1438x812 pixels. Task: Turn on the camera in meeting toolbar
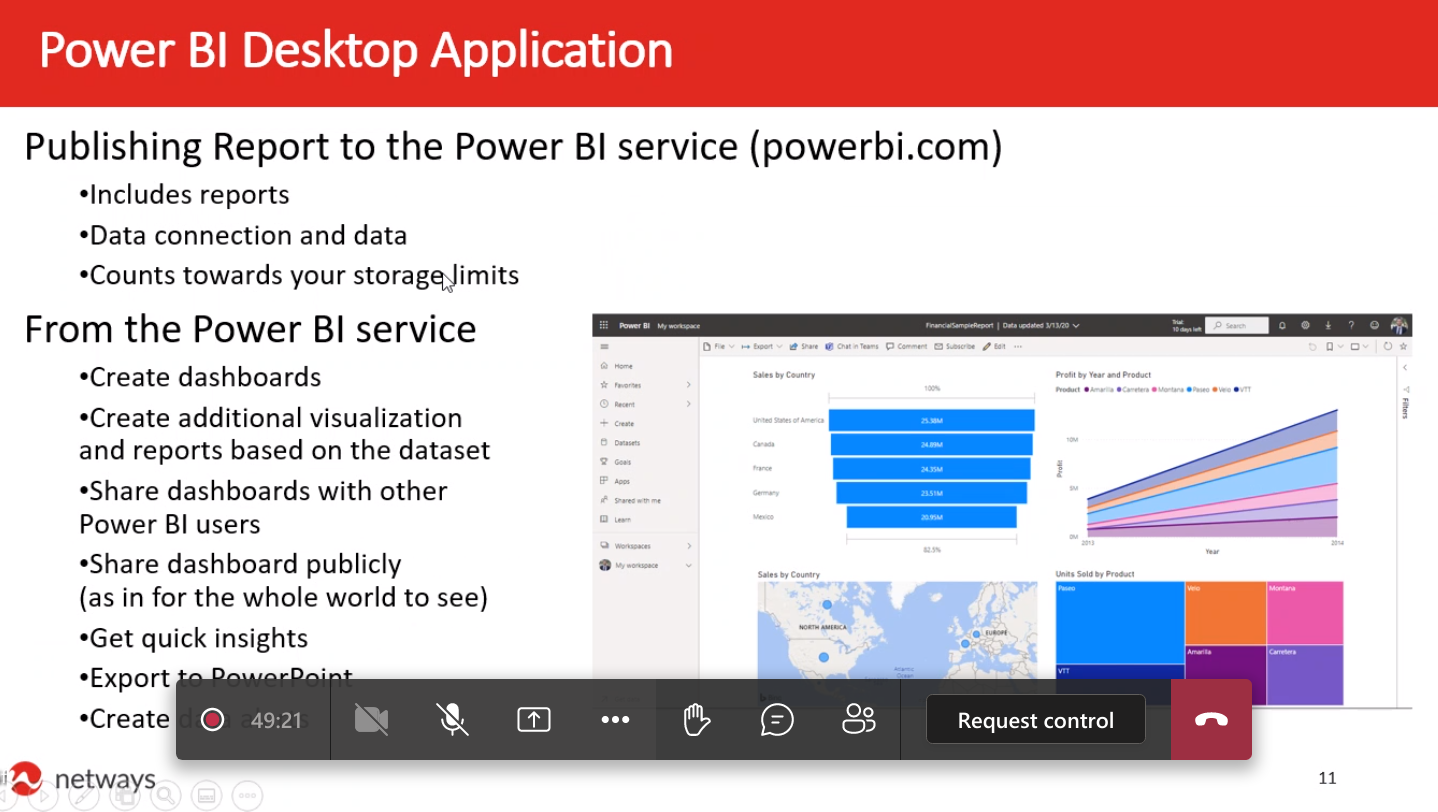point(371,720)
